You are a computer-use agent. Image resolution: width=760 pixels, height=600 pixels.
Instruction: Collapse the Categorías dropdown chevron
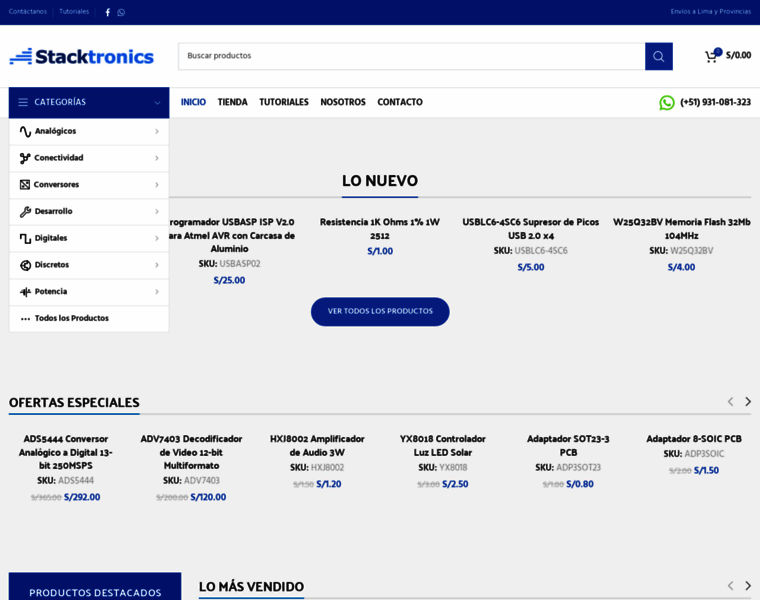[x=157, y=102]
